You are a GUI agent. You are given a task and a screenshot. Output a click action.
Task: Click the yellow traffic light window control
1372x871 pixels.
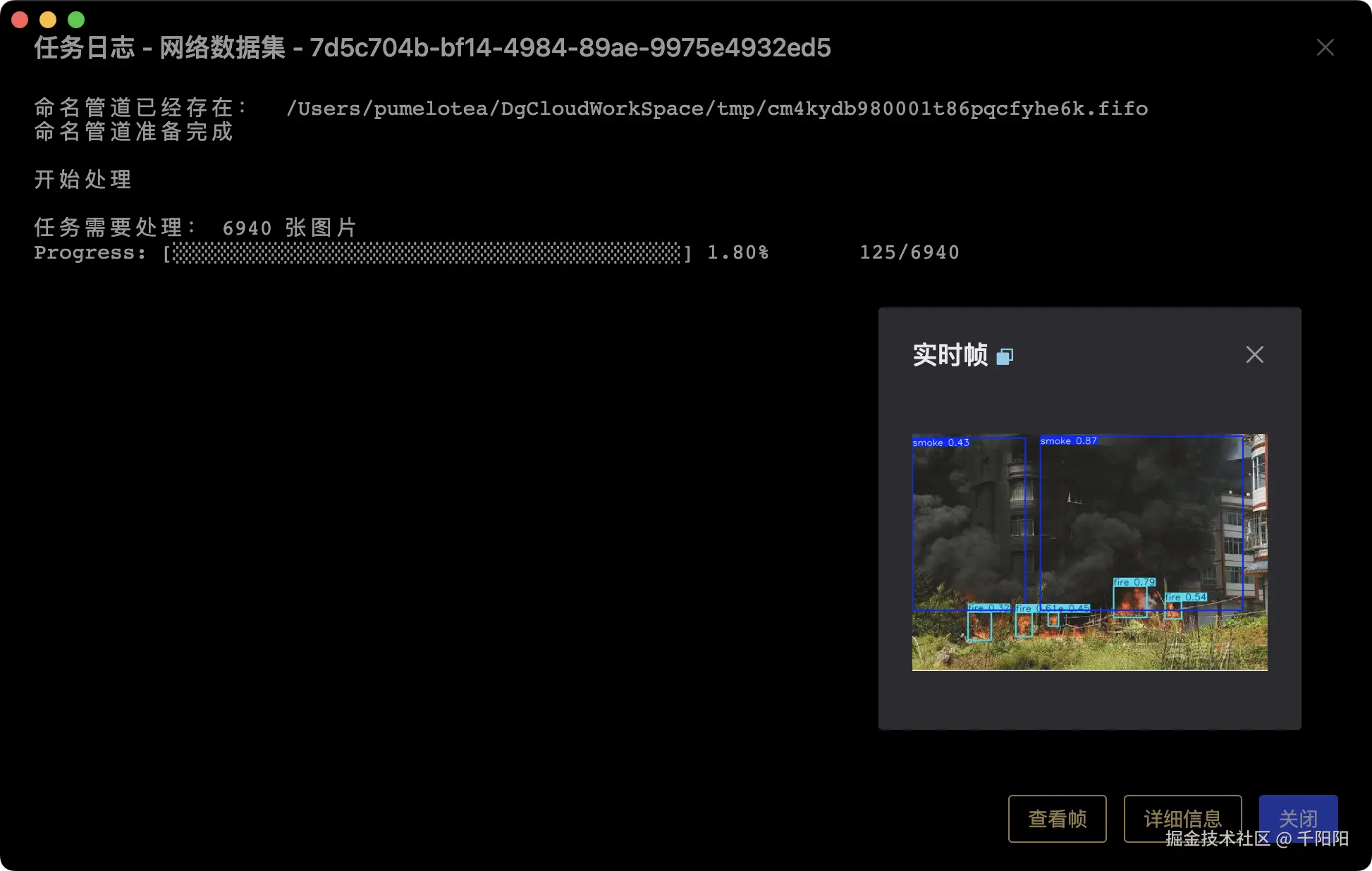tap(47, 19)
